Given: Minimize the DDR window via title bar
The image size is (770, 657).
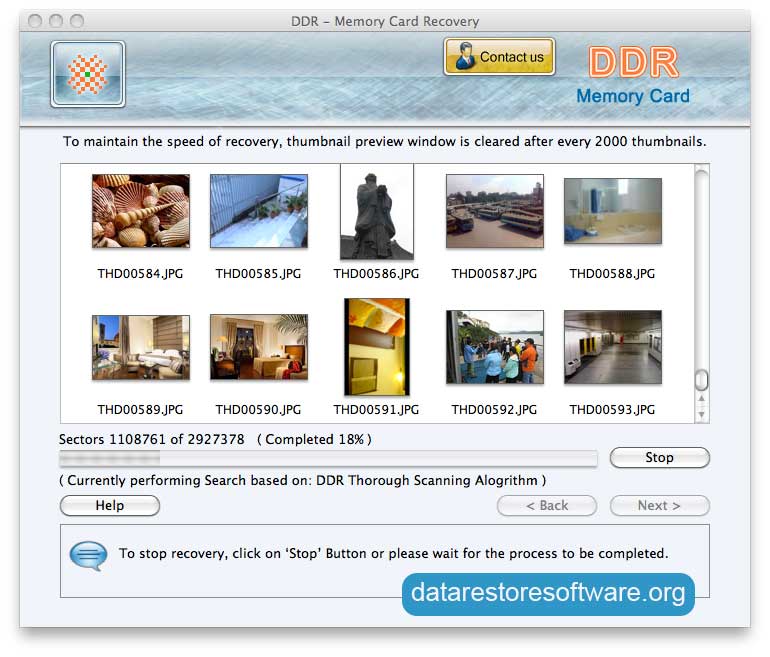Looking at the screenshot, I should tap(56, 21).
